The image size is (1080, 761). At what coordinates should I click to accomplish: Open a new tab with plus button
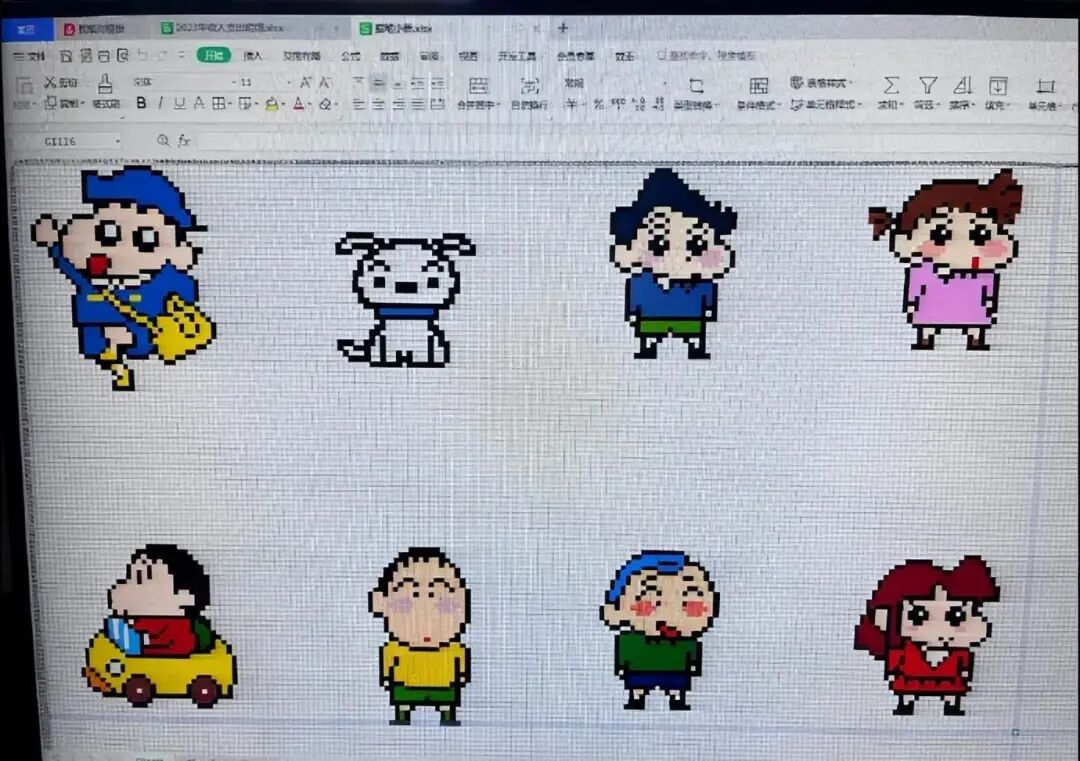click(563, 28)
